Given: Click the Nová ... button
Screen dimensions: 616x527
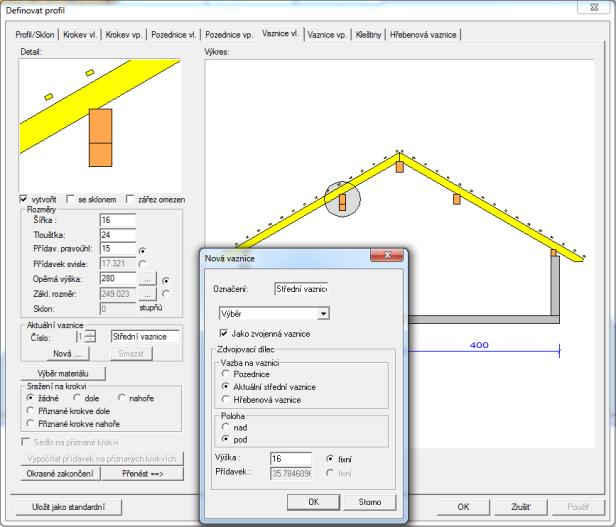Looking at the screenshot, I should tap(68, 354).
